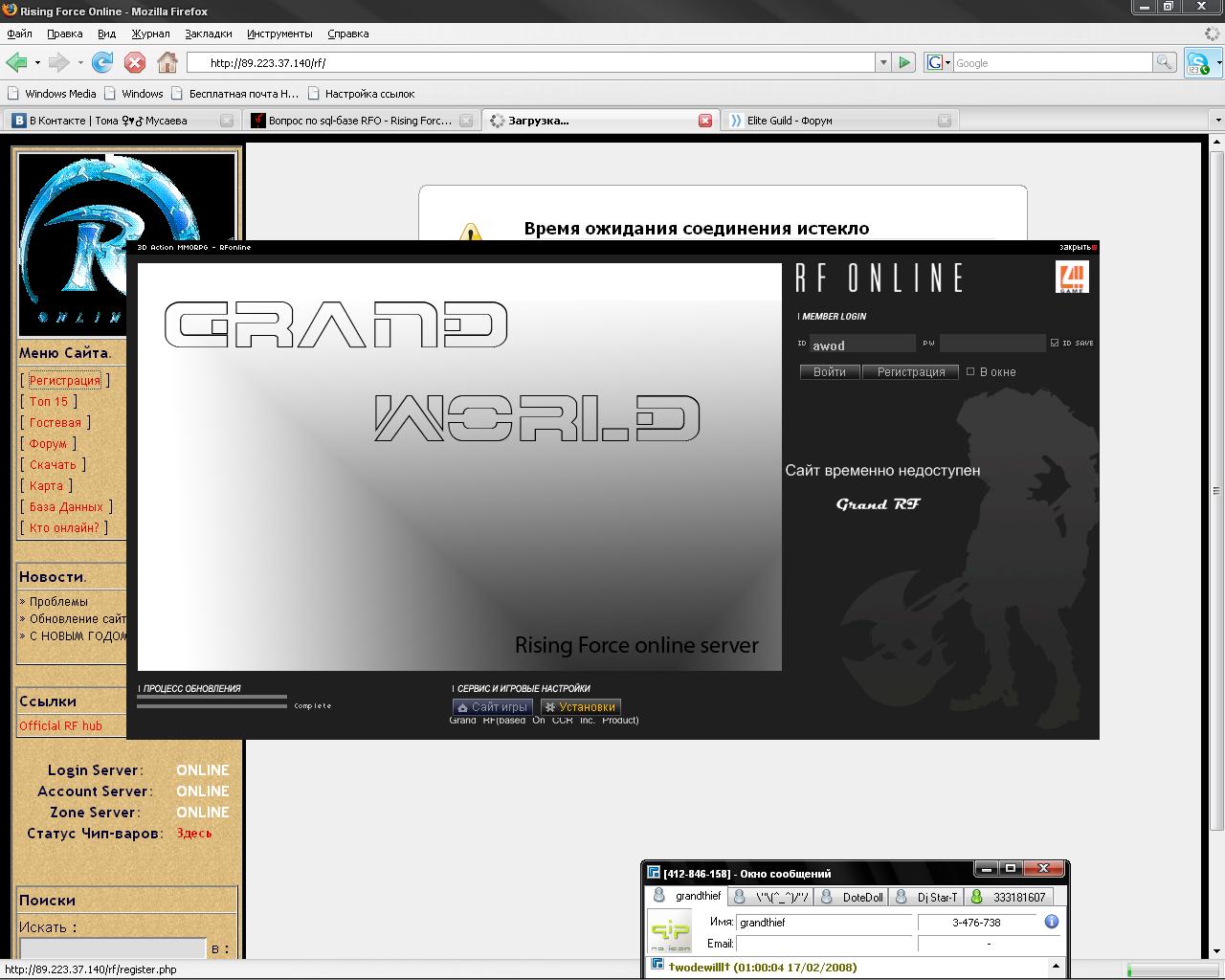This screenshot has height=980, width=1225.
Task: Click the Skype toolbar icon
Action: 1197,63
